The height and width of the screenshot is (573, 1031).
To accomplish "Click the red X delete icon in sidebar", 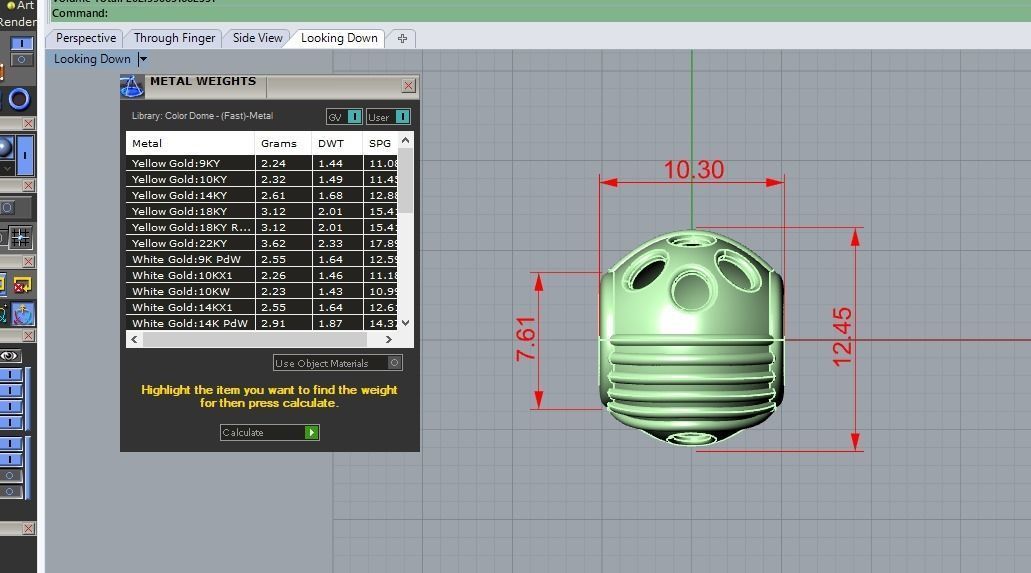I will coord(22,286).
